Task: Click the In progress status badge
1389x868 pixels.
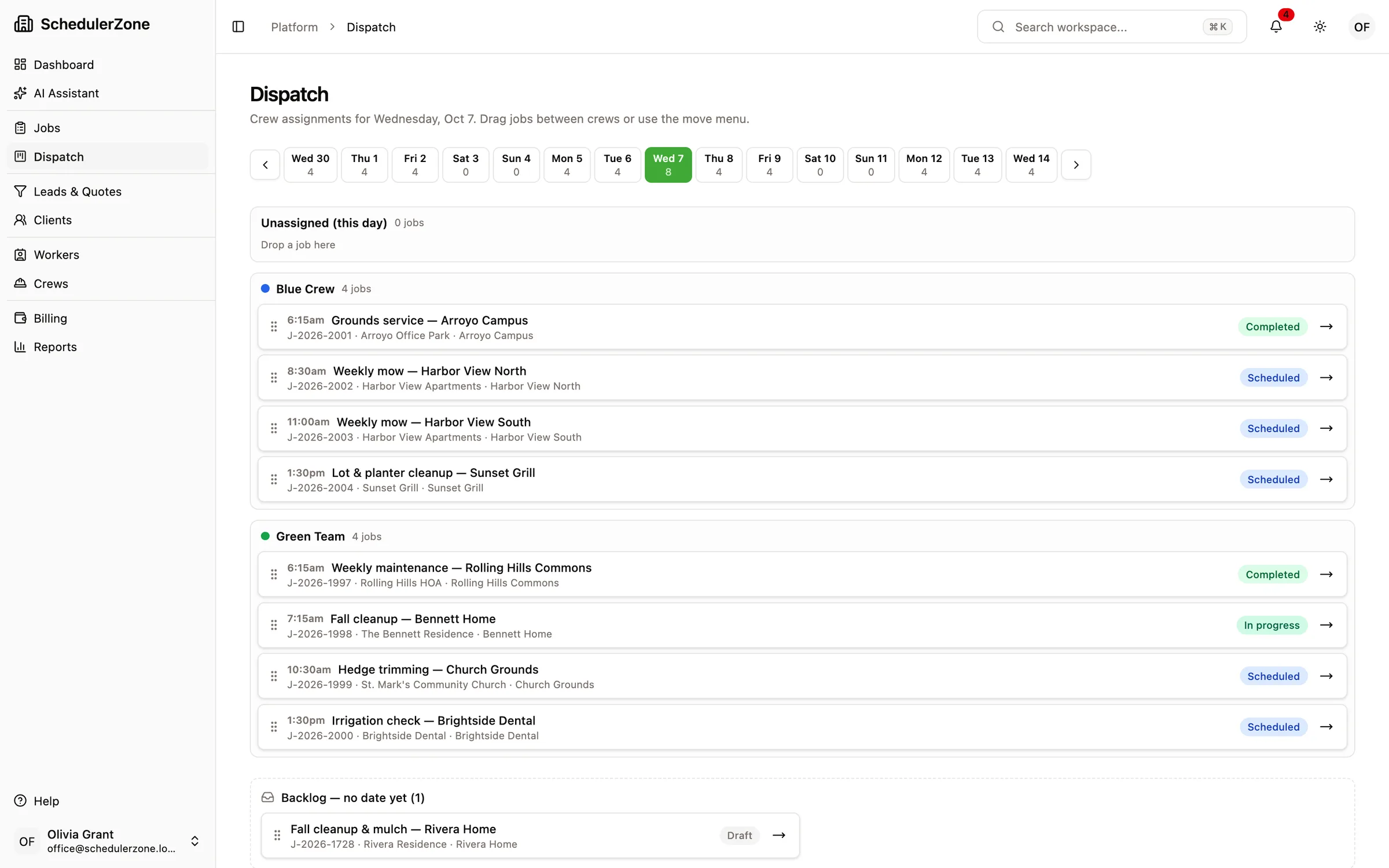Action: point(1272,625)
